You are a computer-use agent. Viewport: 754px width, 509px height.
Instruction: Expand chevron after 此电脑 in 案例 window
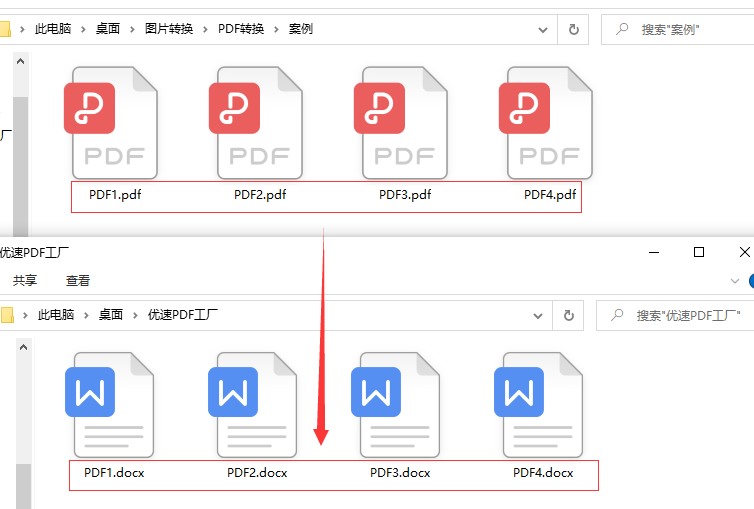click(x=83, y=29)
